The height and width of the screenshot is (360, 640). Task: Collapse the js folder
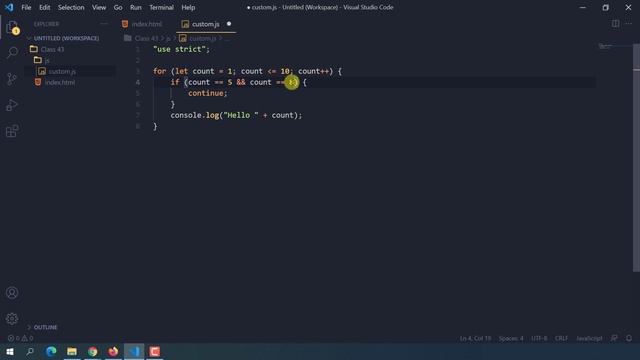click(x=47, y=60)
